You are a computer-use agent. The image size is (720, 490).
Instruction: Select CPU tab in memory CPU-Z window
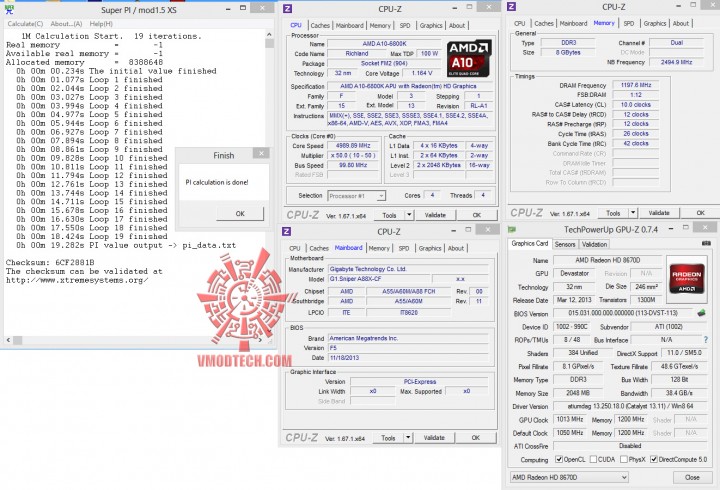tap(519, 23)
